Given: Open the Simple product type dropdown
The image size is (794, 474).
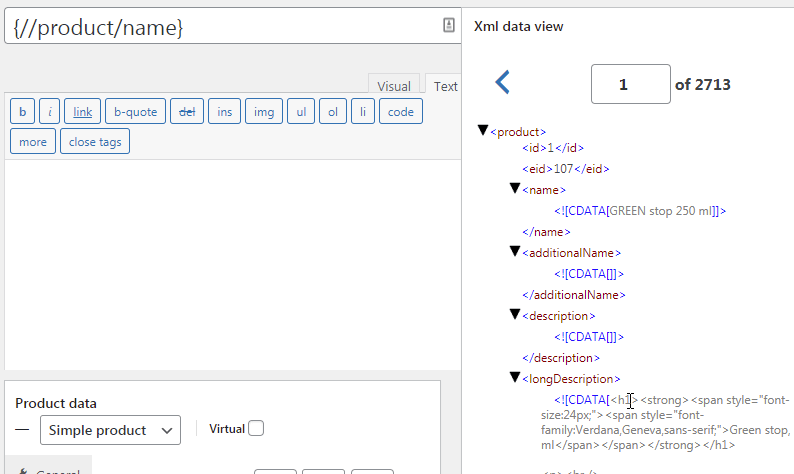Looking at the screenshot, I should [x=110, y=430].
